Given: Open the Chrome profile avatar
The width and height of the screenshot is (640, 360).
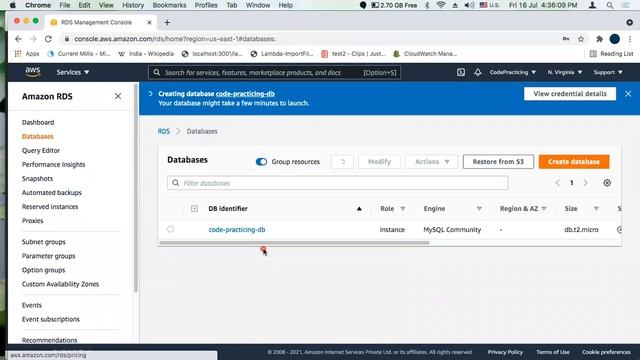Looking at the screenshot, I should coord(615,39).
